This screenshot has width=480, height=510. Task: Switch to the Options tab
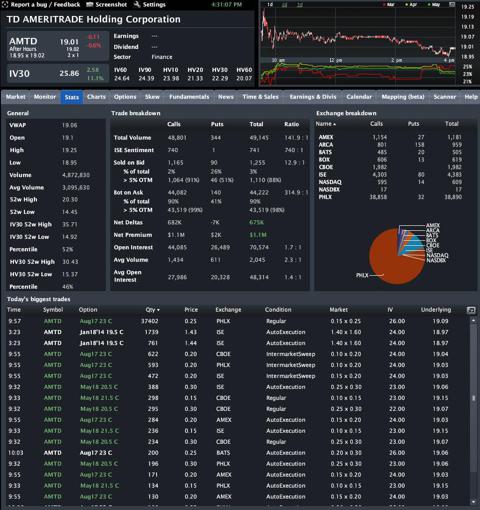(125, 97)
